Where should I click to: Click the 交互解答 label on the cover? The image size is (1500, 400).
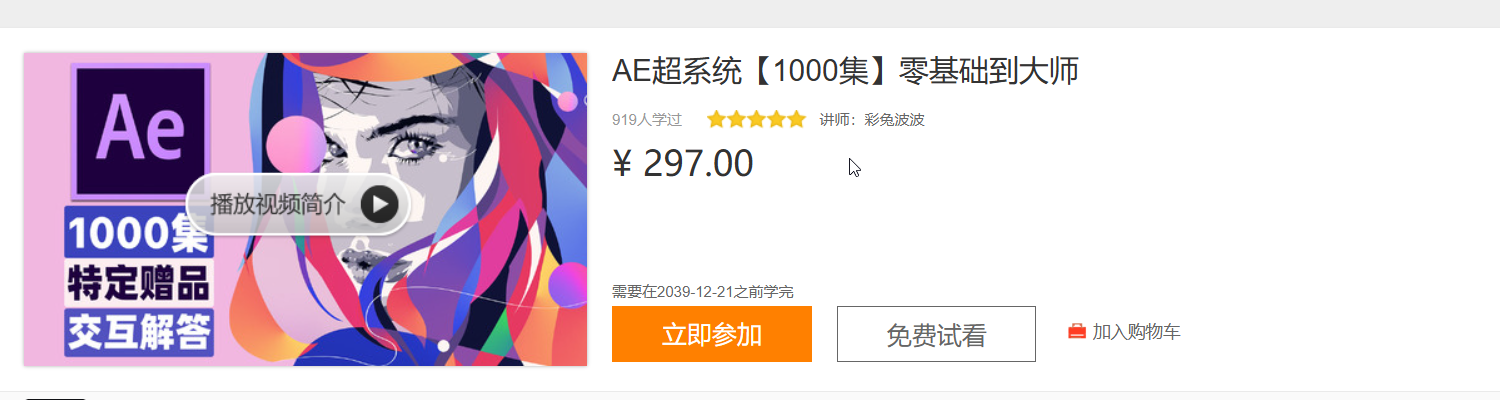click(138, 332)
